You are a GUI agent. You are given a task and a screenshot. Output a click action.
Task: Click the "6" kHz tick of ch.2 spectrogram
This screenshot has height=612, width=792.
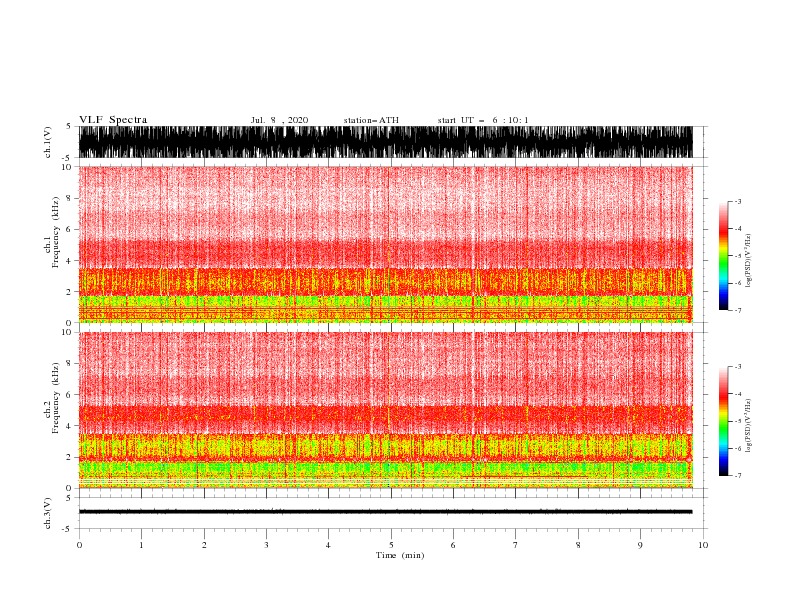(x=70, y=395)
